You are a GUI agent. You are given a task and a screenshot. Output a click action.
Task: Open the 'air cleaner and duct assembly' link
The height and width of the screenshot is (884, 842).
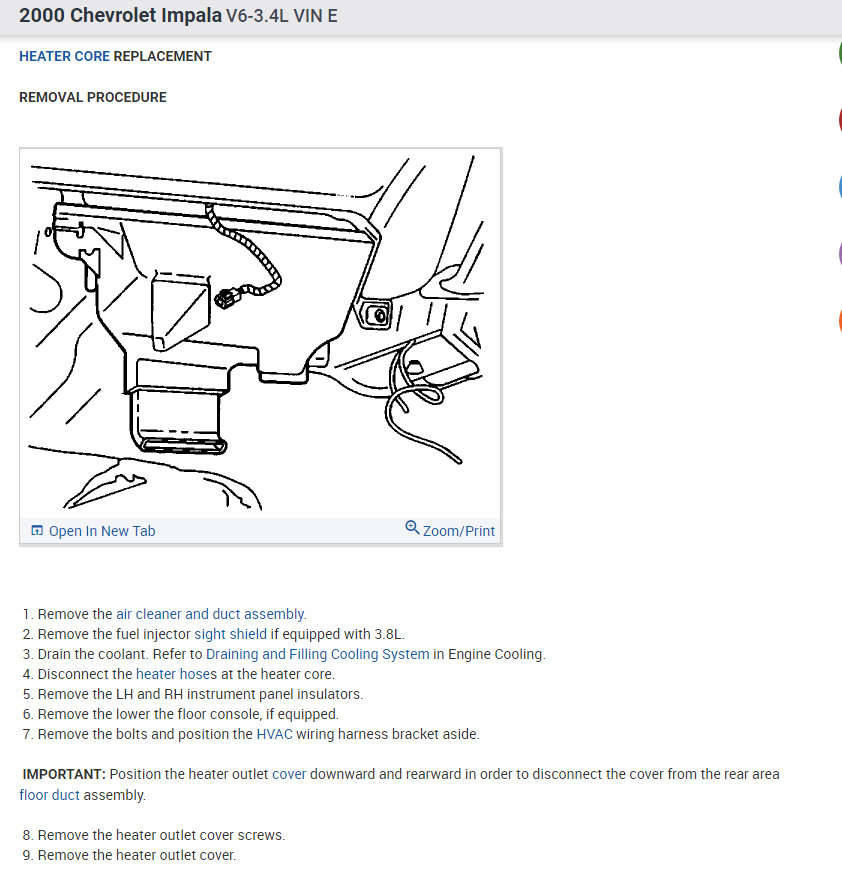click(210, 614)
